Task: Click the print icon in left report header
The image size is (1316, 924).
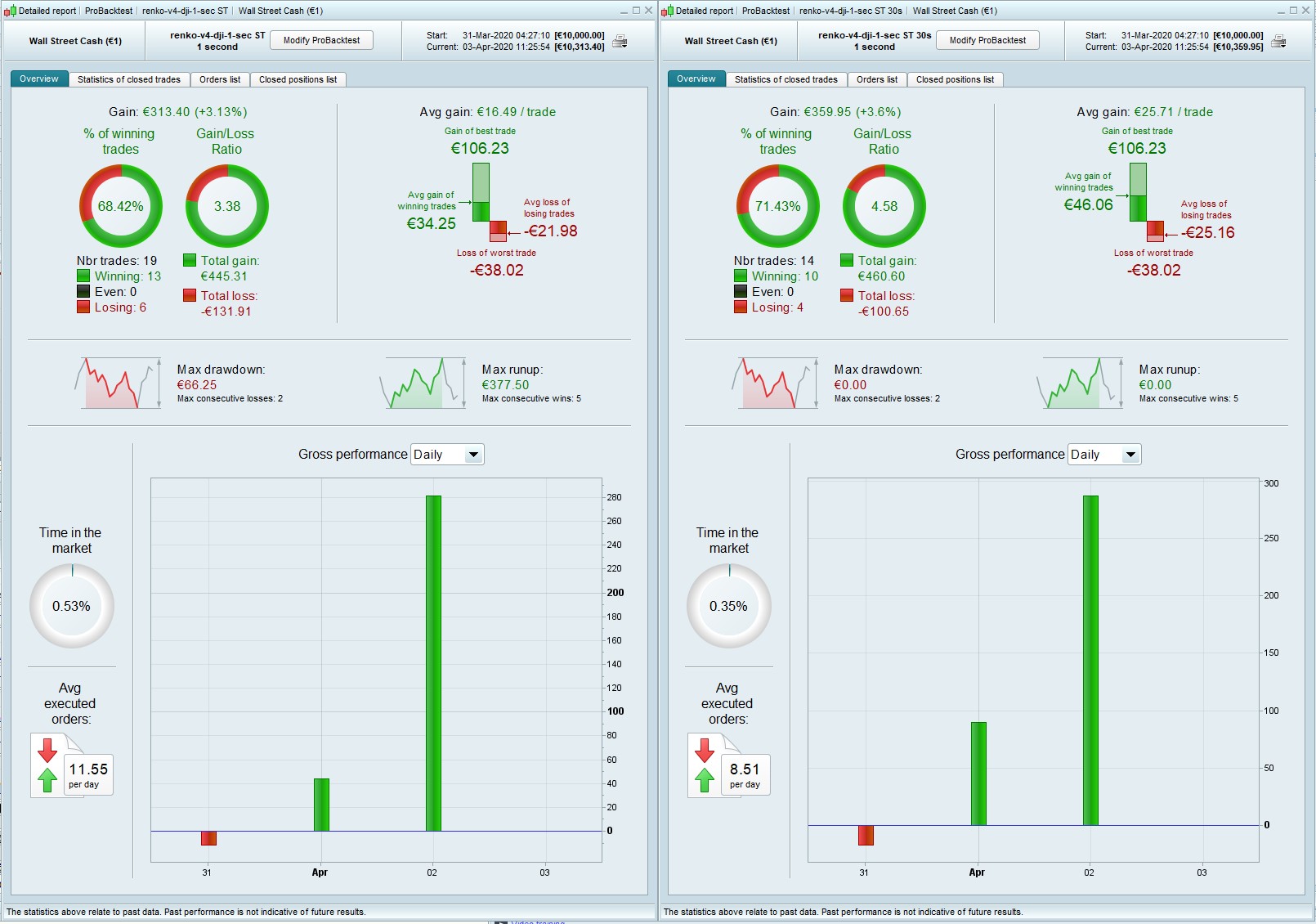Action: (620, 41)
